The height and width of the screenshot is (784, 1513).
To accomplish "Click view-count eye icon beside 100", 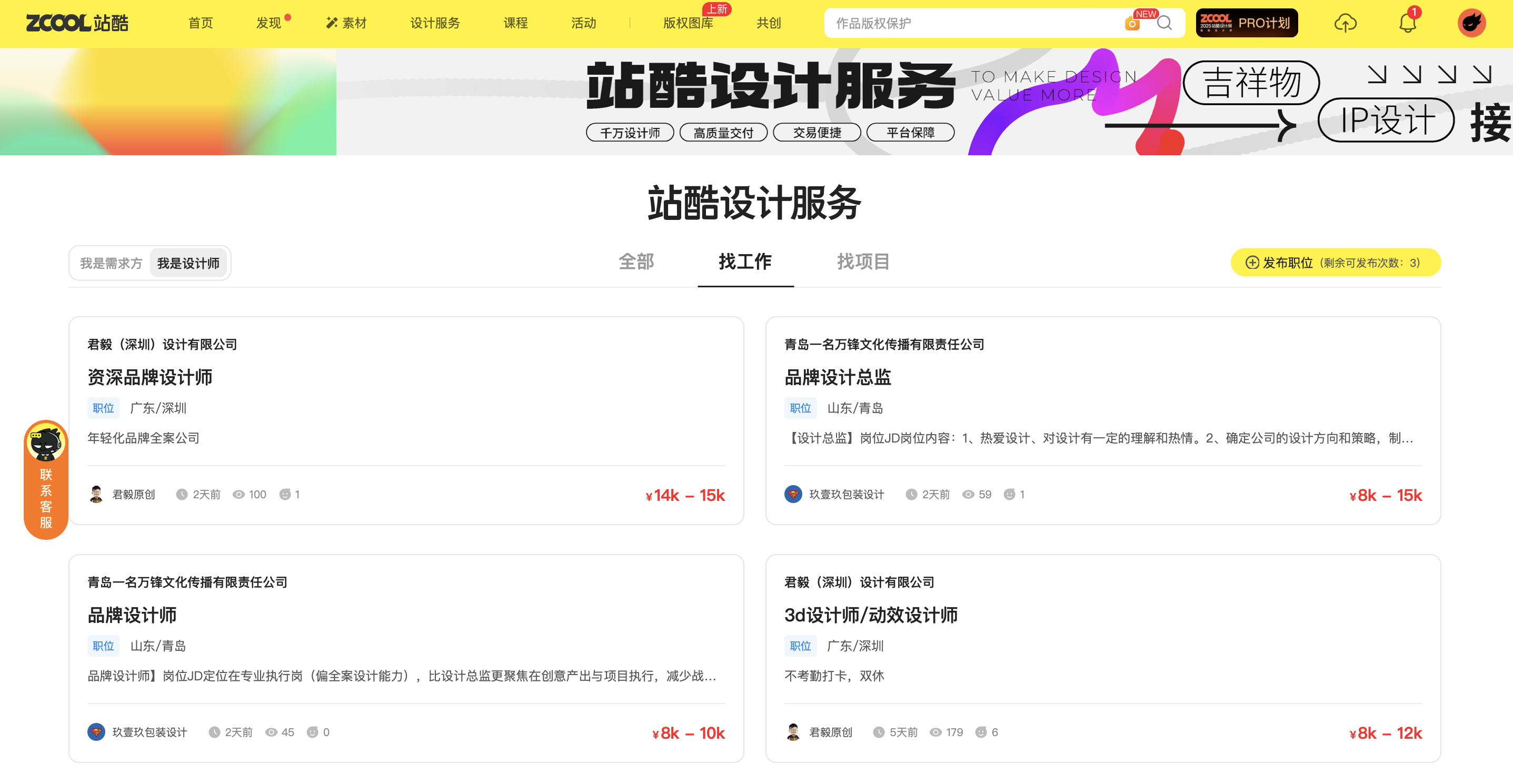I will tap(238, 495).
